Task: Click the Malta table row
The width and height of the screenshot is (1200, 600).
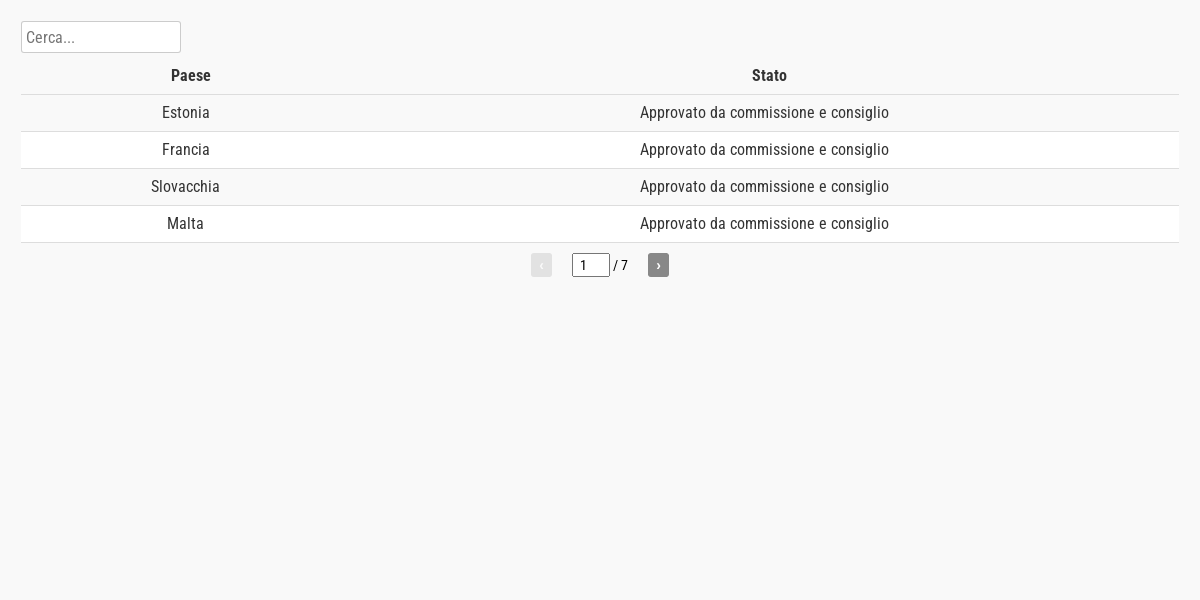Action: (600, 224)
